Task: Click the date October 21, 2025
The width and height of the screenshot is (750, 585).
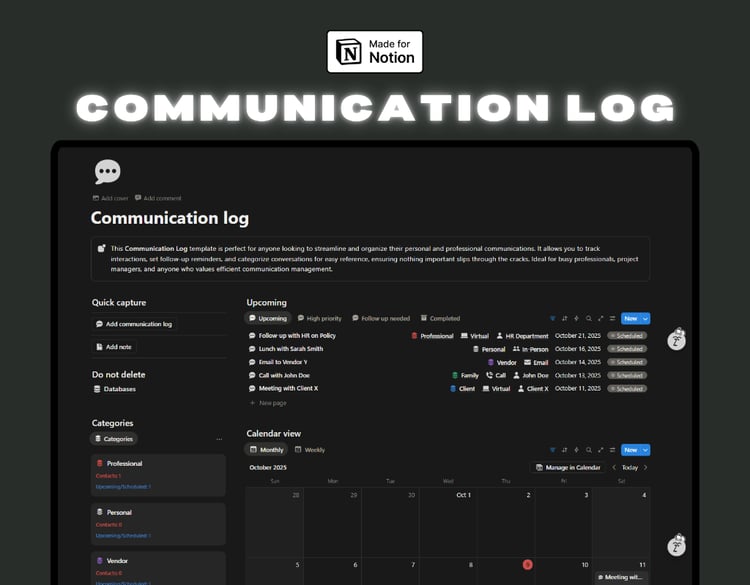Action: coord(578,336)
